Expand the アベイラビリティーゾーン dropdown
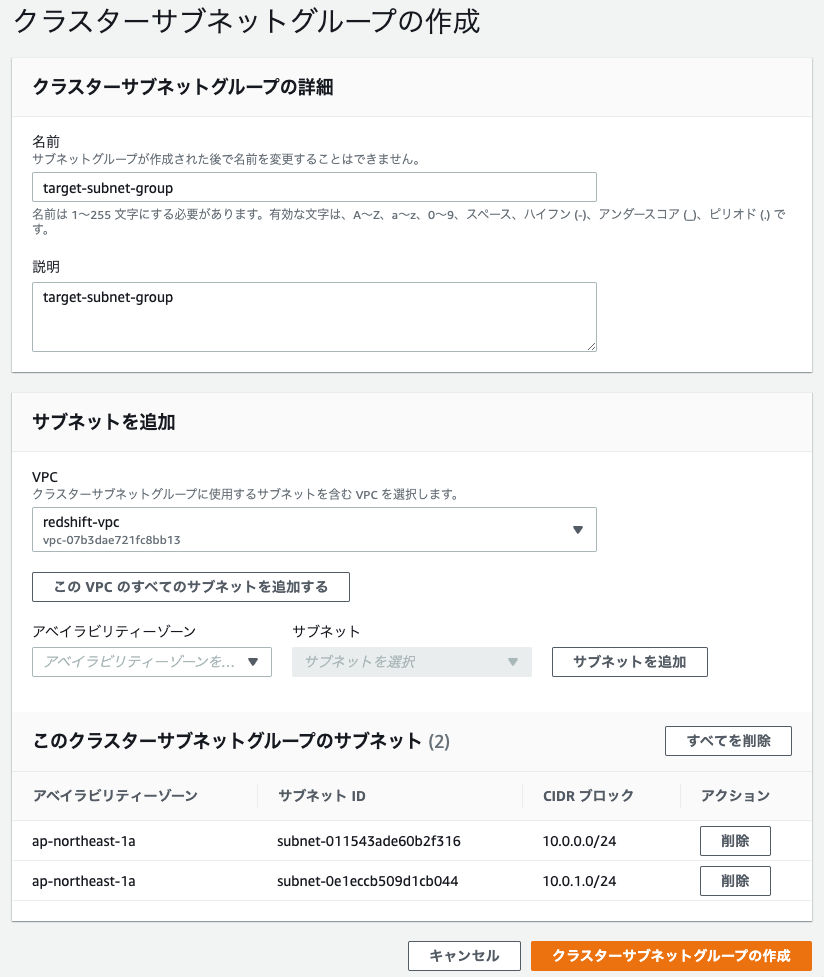 pyautogui.click(x=152, y=662)
